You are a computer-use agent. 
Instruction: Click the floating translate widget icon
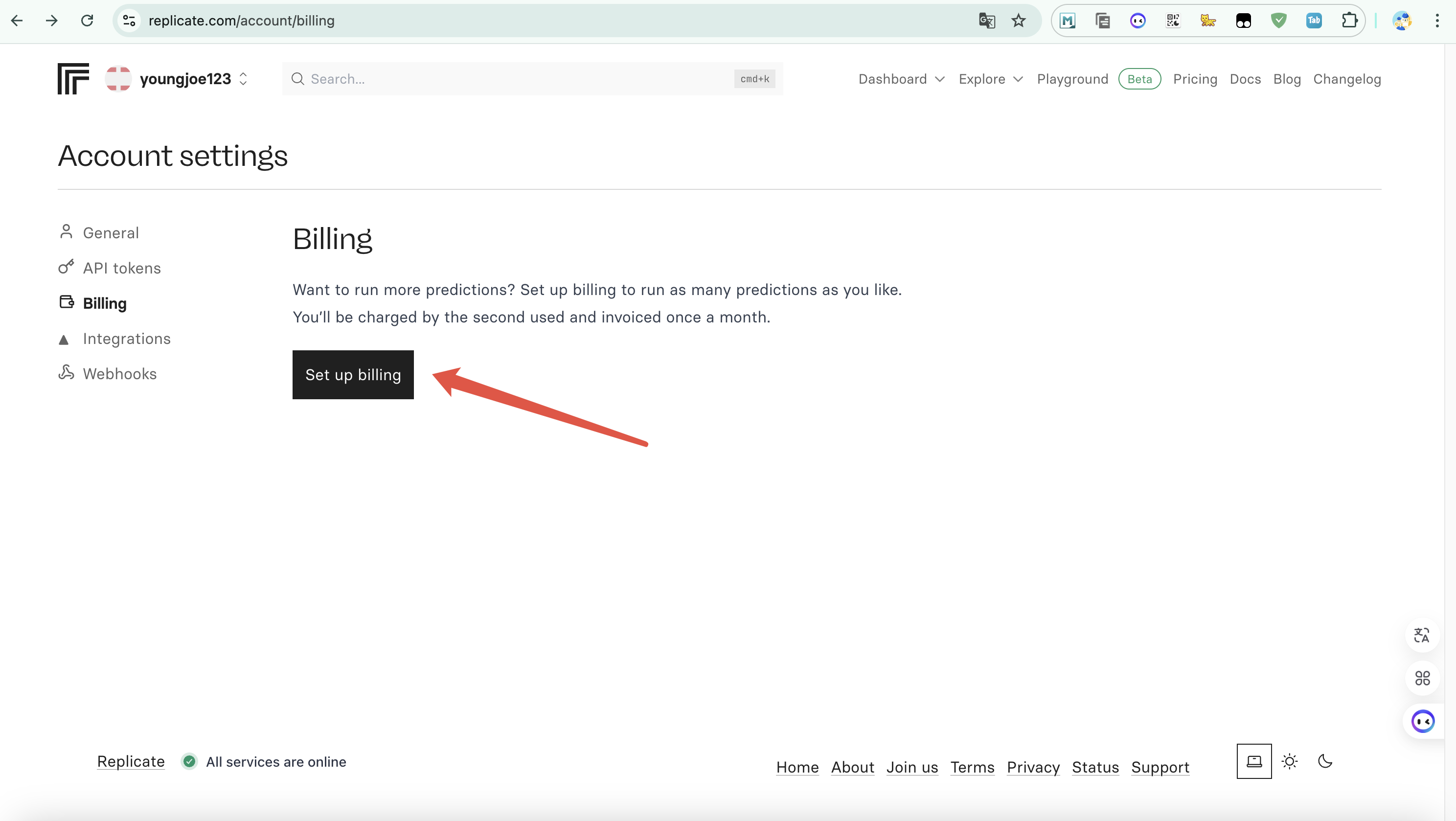pyautogui.click(x=1422, y=635)
